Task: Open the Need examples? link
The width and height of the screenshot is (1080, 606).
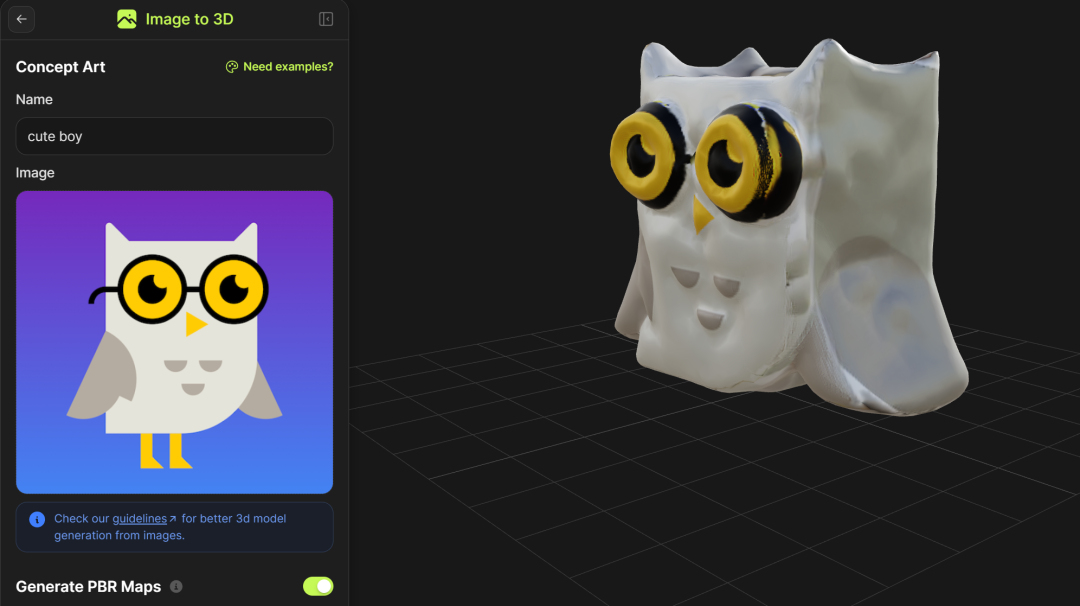Action: coord(288,67)
